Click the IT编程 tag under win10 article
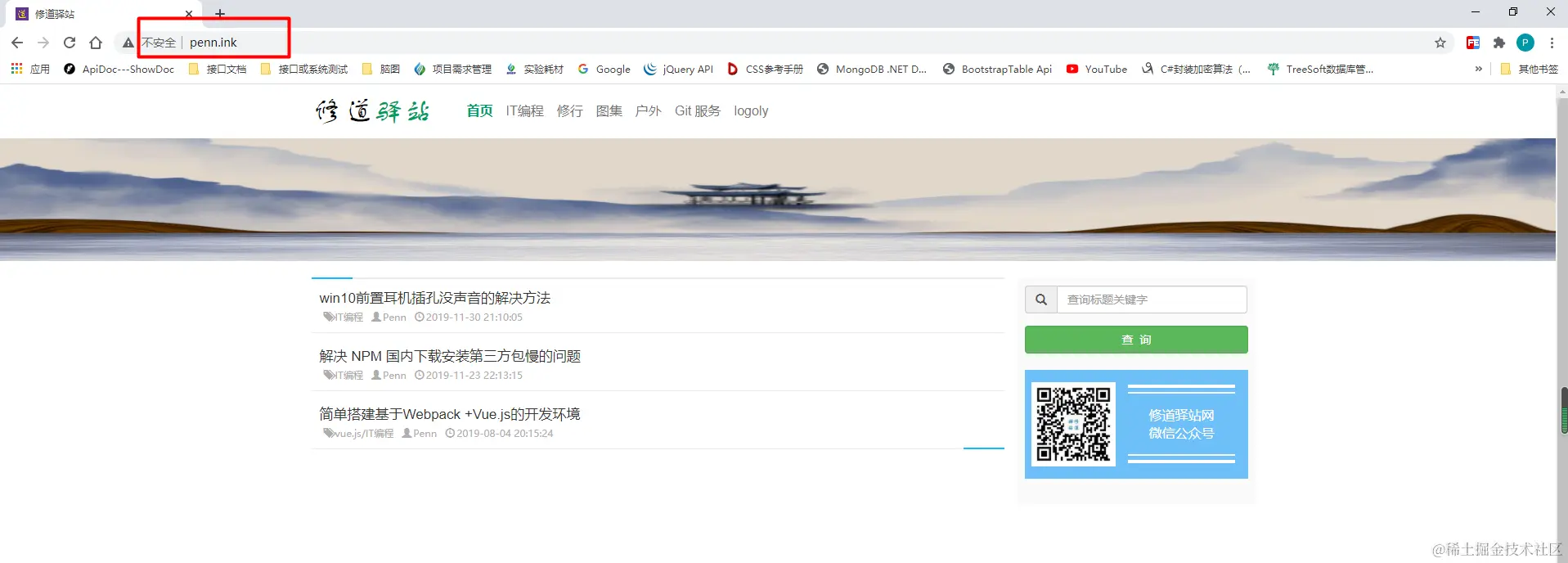This screenshot has height=563, width=1568. 344,318
